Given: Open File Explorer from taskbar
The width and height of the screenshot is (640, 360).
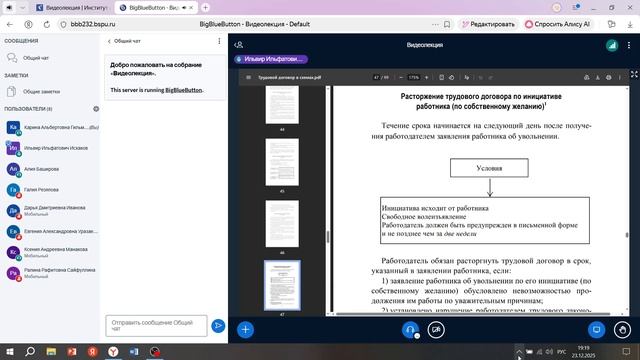Looking at the screenshot, I should (51, 351).
